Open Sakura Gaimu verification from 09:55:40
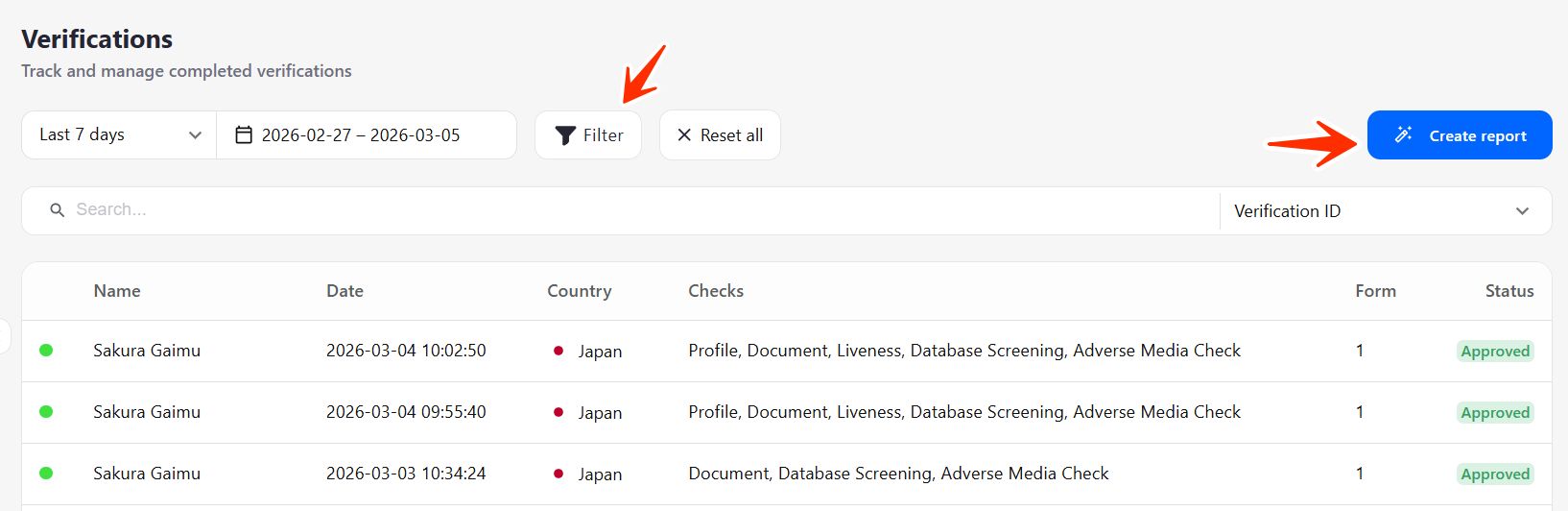This screenshot has width=1568, height=511. coord(147,412)
